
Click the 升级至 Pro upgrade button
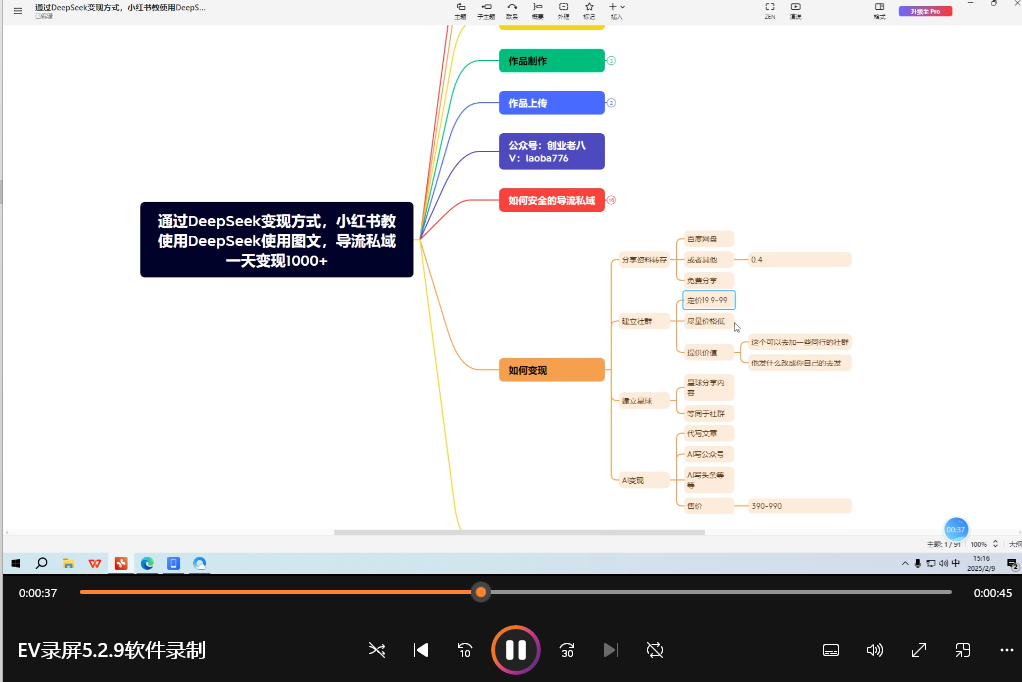(x=925, y=11)
